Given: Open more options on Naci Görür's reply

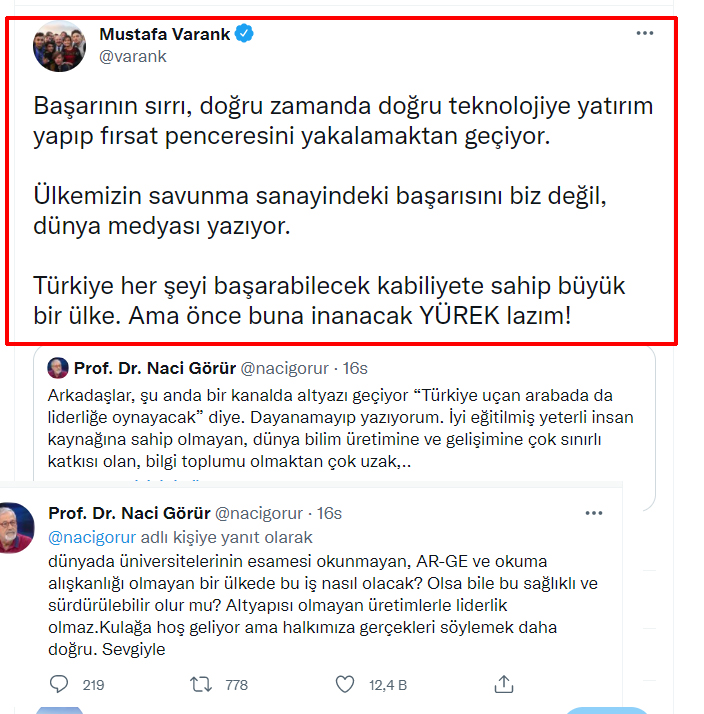Looking at the screenshot, I should click(x=594, y=513).
